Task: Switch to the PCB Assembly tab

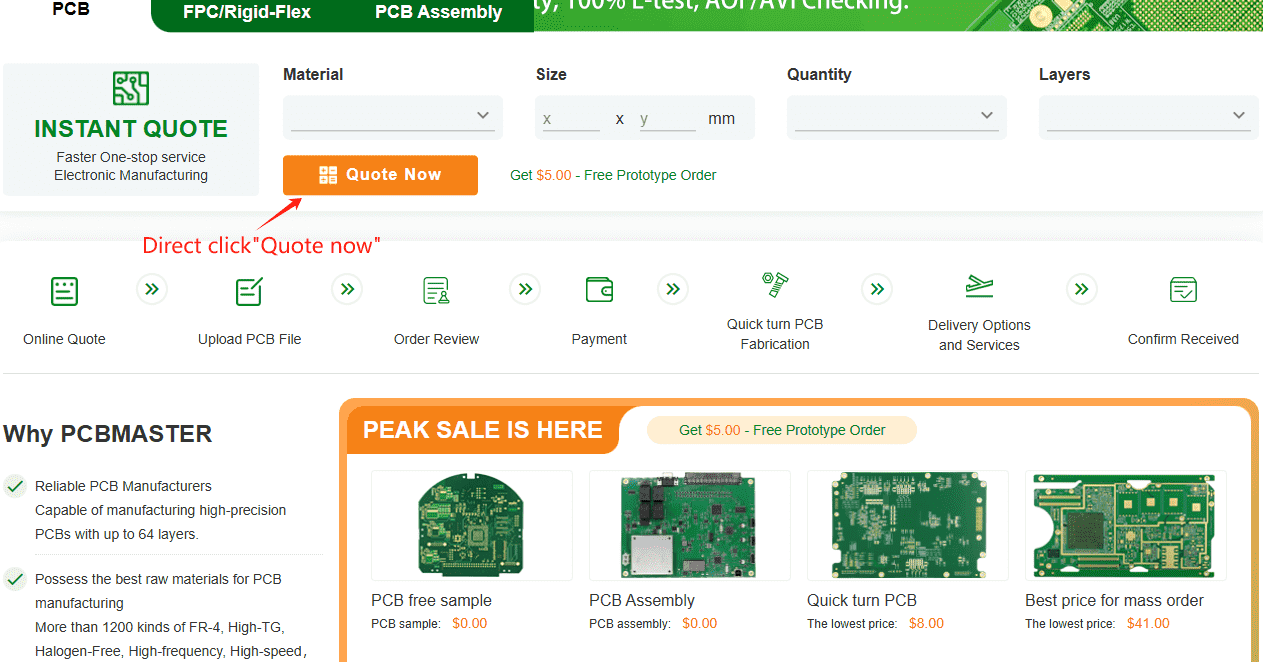Action: point(438,13)
